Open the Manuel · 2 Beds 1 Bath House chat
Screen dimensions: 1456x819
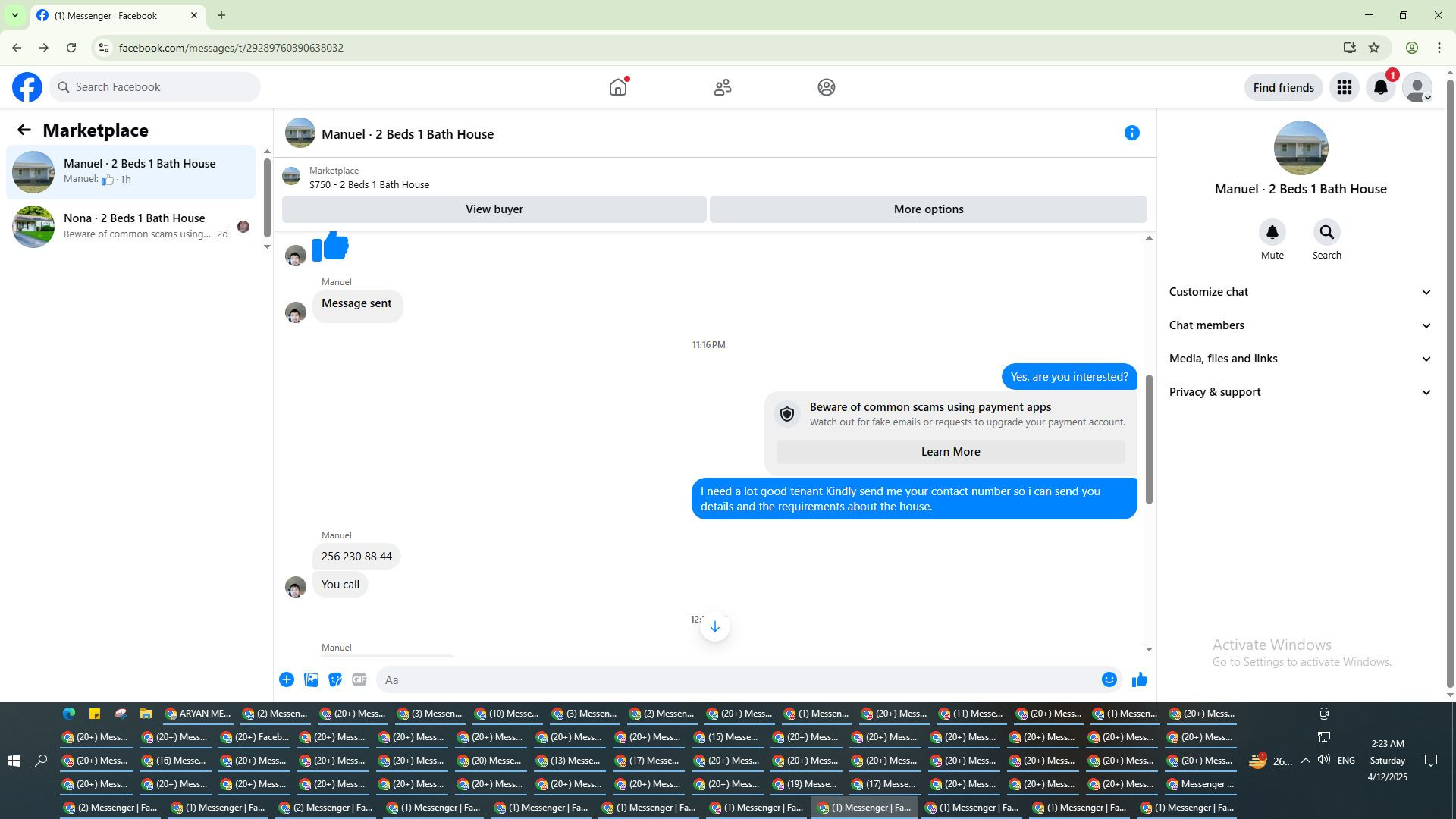(x=131, y=172)
